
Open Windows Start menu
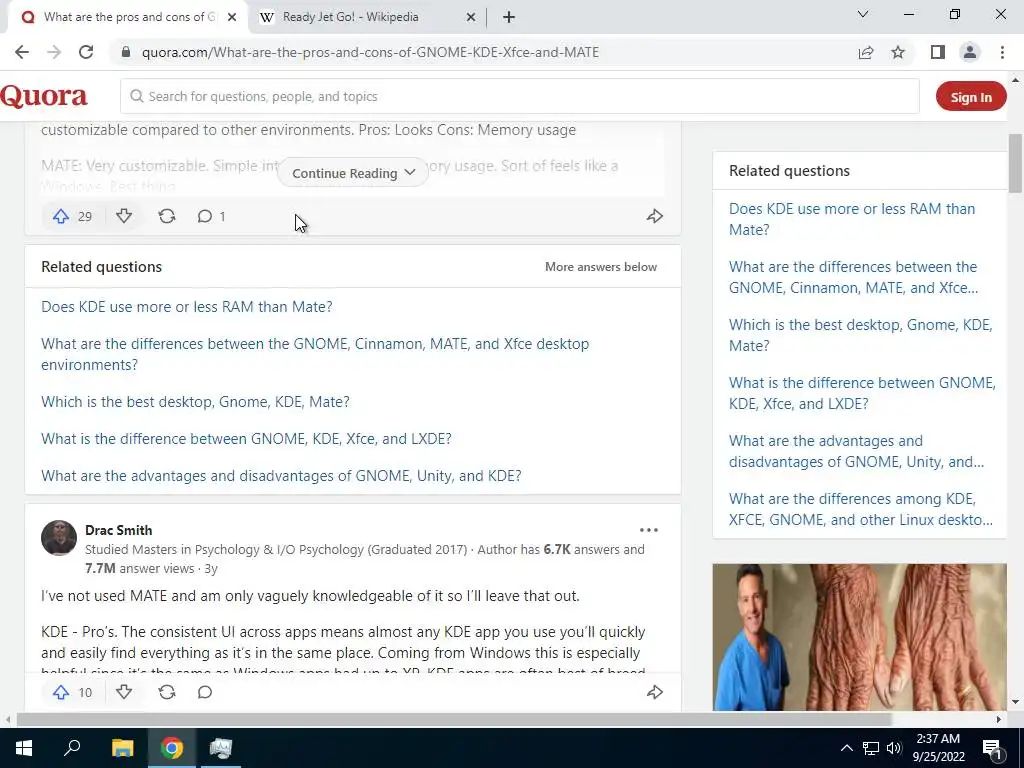tap(24, 748)
